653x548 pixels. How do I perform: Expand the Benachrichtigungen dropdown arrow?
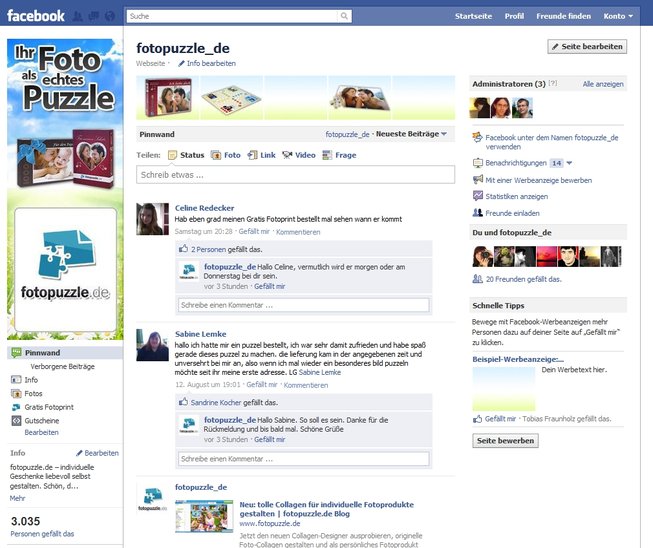pos(569,163)
